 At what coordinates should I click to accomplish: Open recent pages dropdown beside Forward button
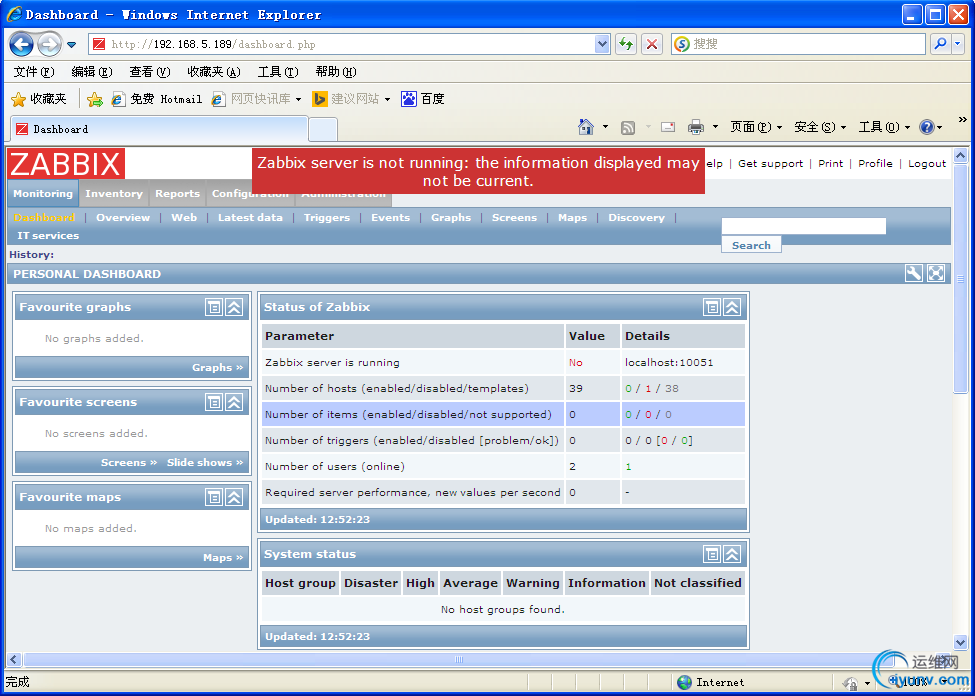point(72,45)
